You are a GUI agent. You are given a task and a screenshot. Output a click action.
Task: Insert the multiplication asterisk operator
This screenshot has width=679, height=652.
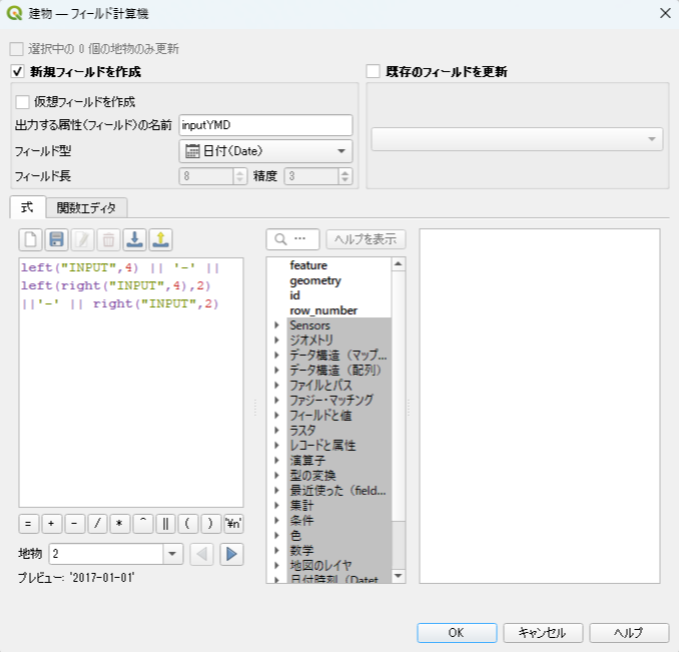pos(120,523)
